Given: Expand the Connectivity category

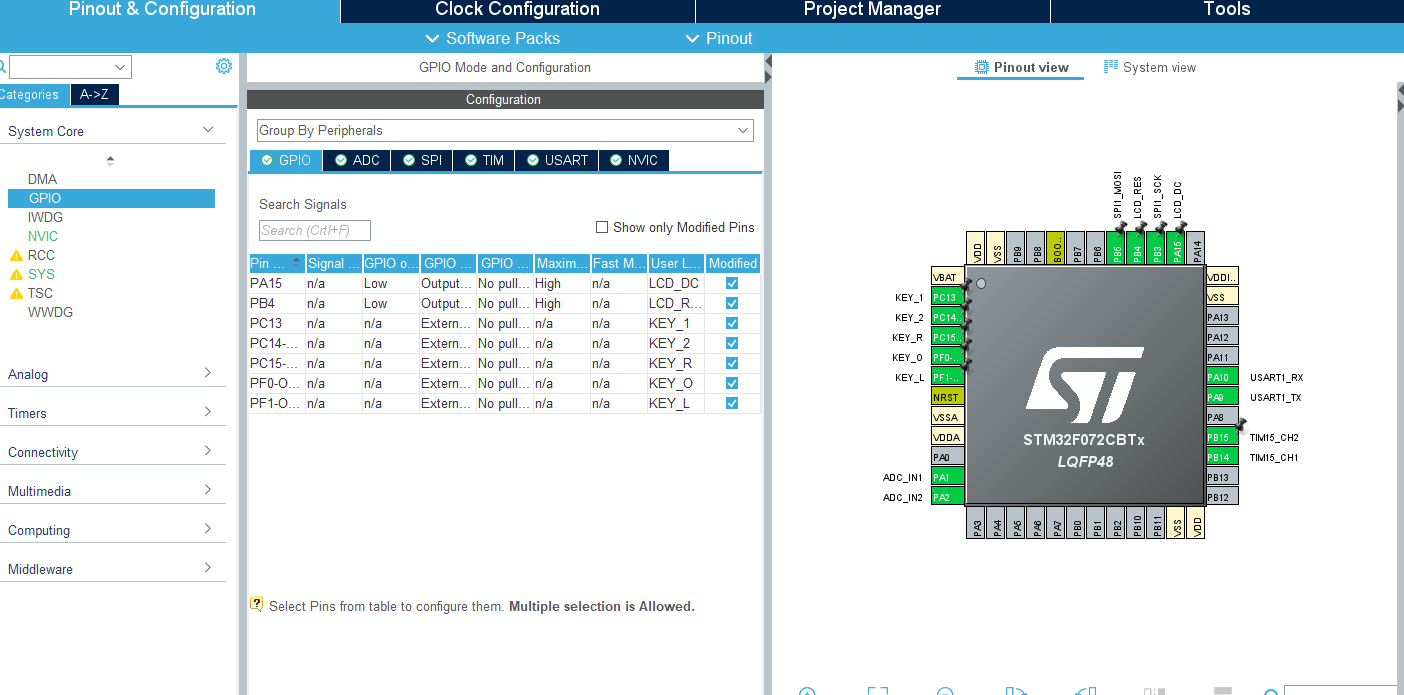Looking at the screenshot, I should 110,452.
